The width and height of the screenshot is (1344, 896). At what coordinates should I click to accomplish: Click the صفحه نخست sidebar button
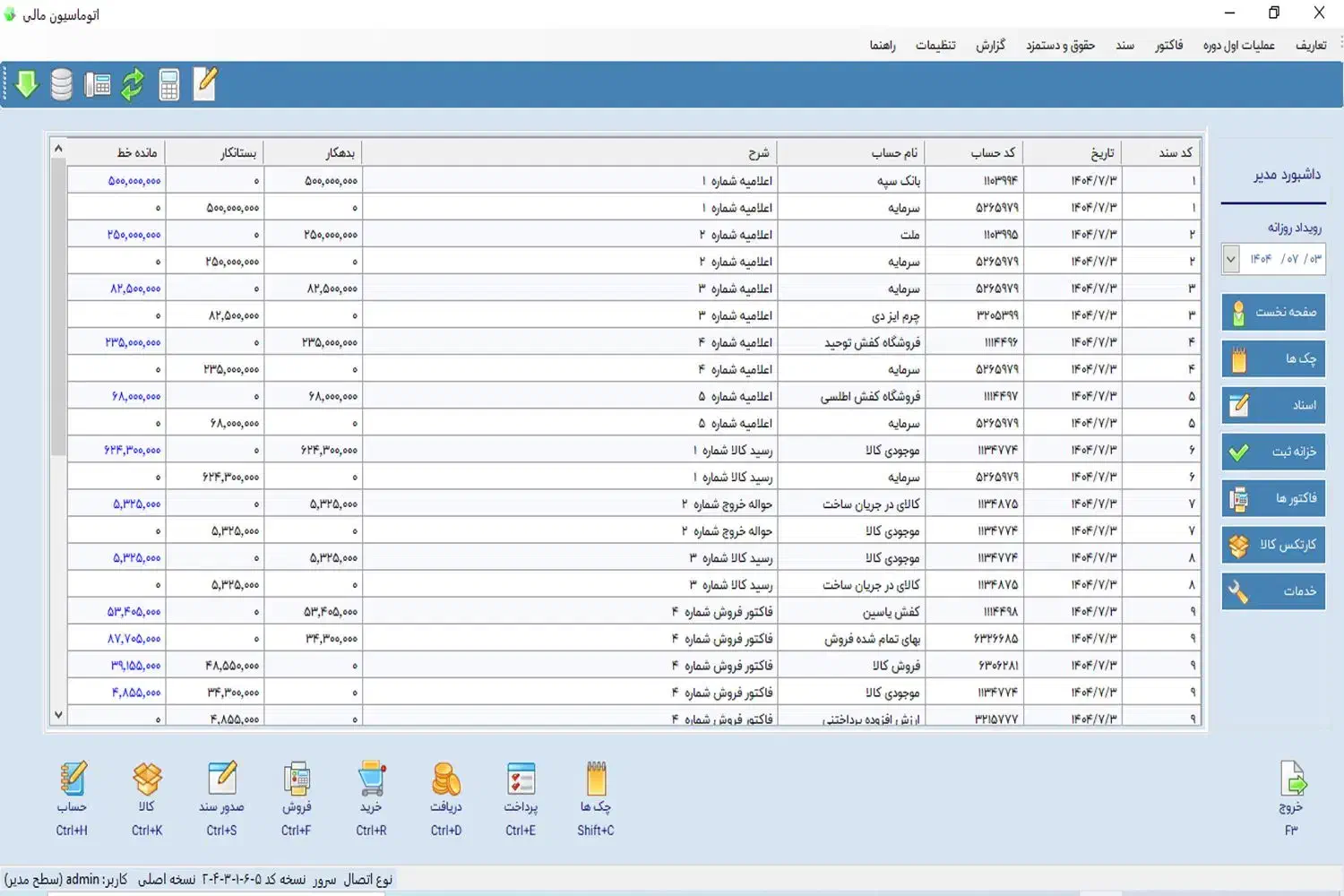click(x=1273, y=312)
